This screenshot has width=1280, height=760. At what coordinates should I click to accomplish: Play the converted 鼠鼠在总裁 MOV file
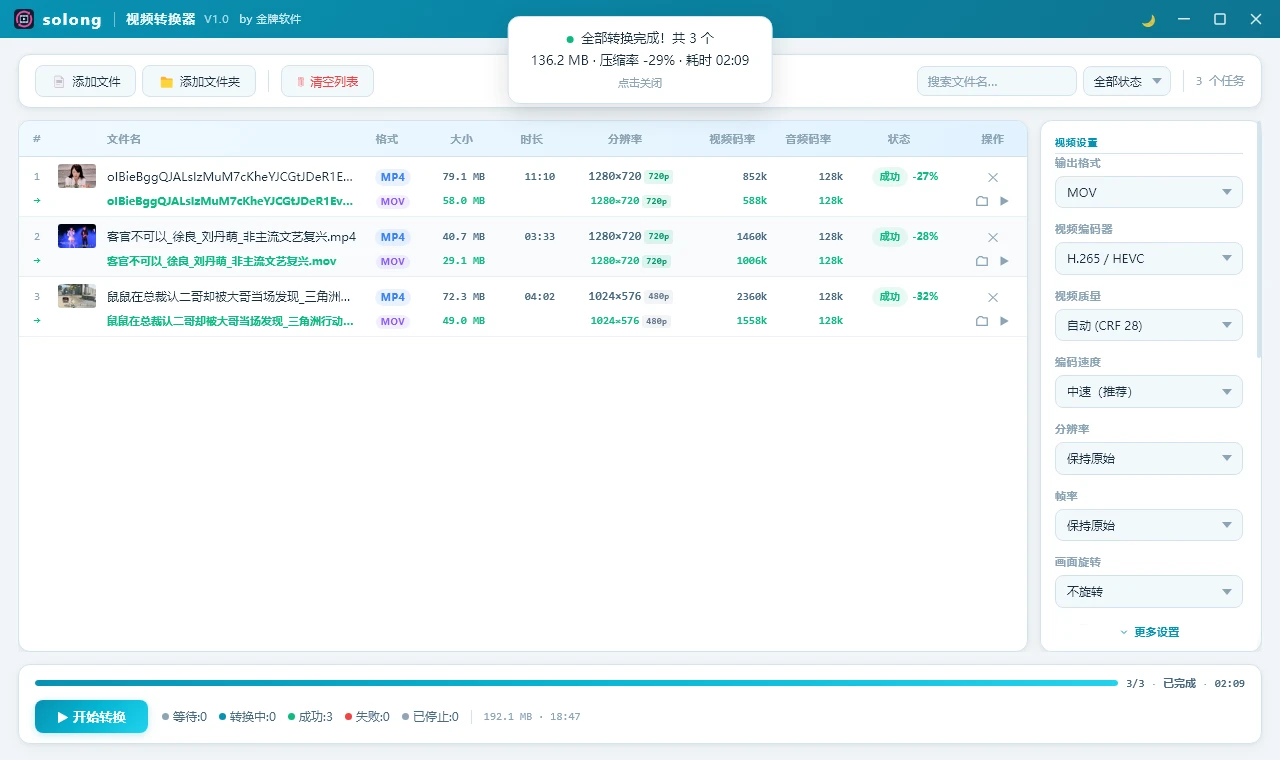pos(1004,320)
